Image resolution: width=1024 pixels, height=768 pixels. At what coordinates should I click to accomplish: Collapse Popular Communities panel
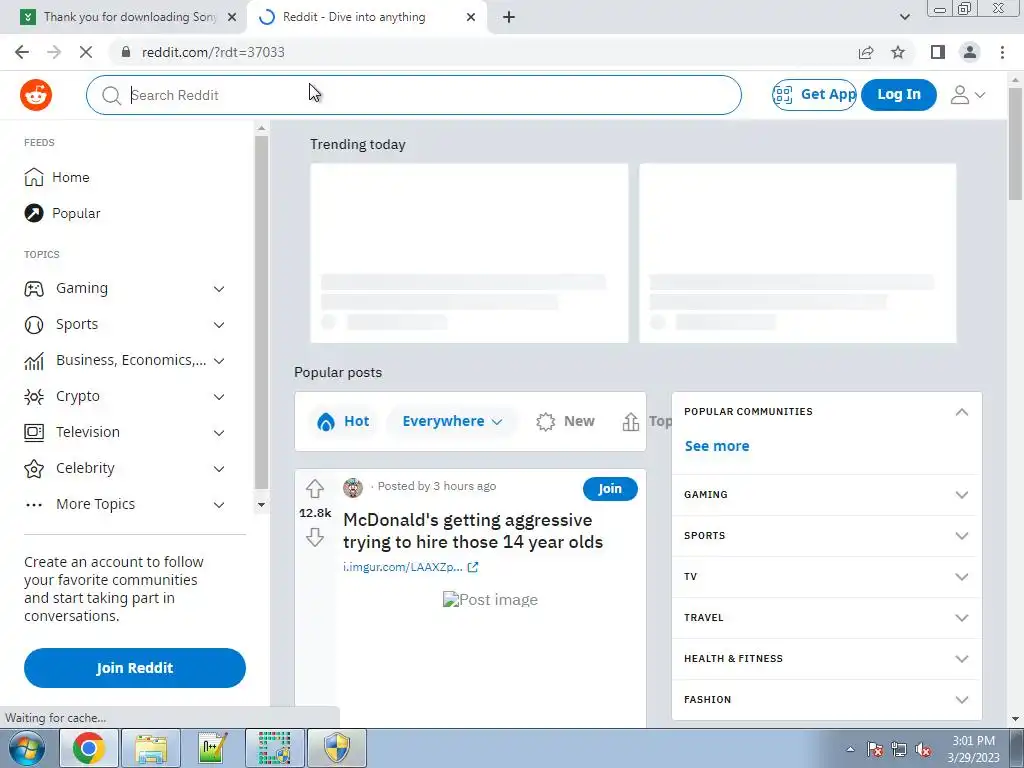tap(961, 412)
